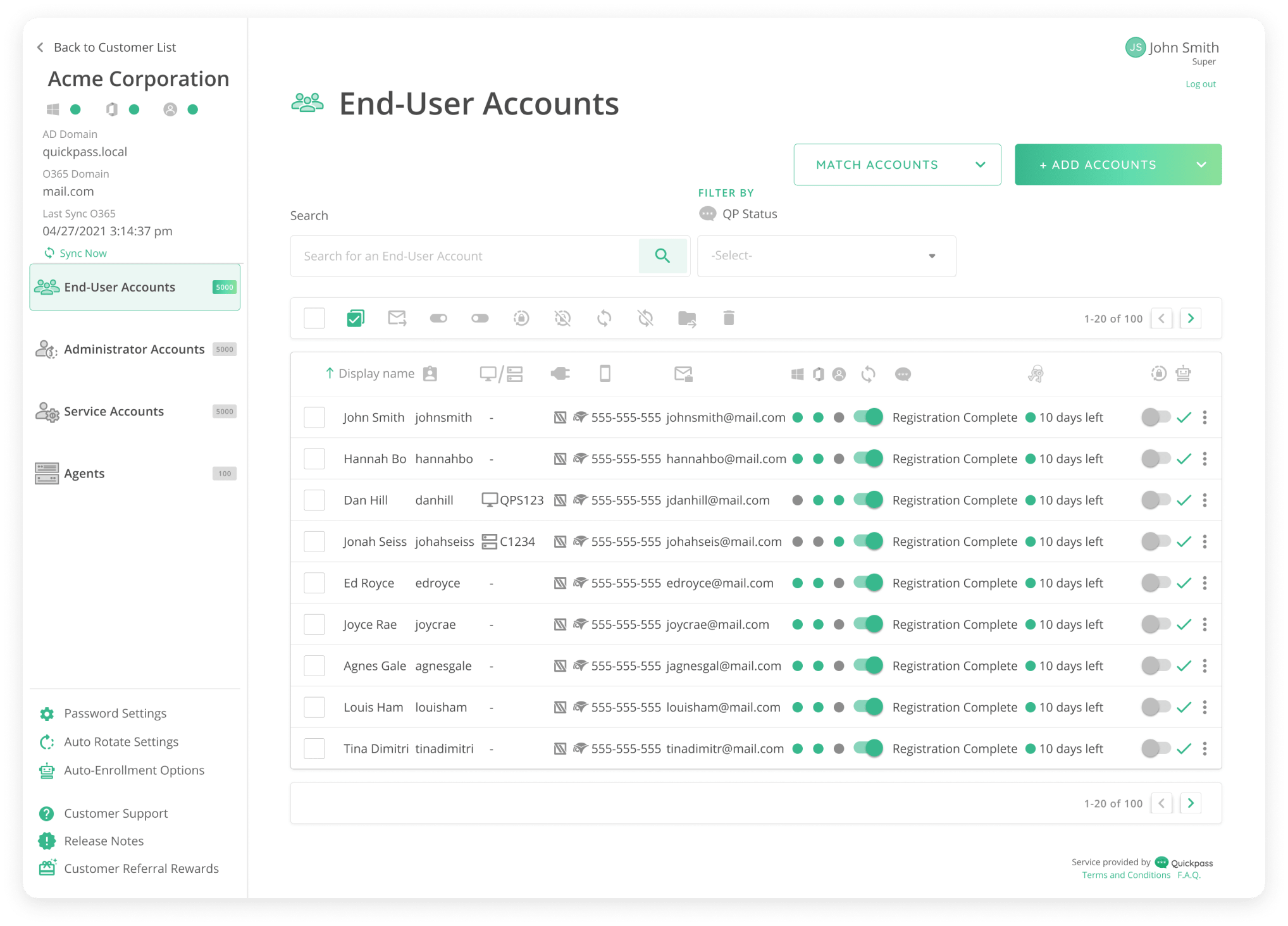Enable the grey rotation toggle for Ed Royce

pyautogui.click(x=1155, y=583)
